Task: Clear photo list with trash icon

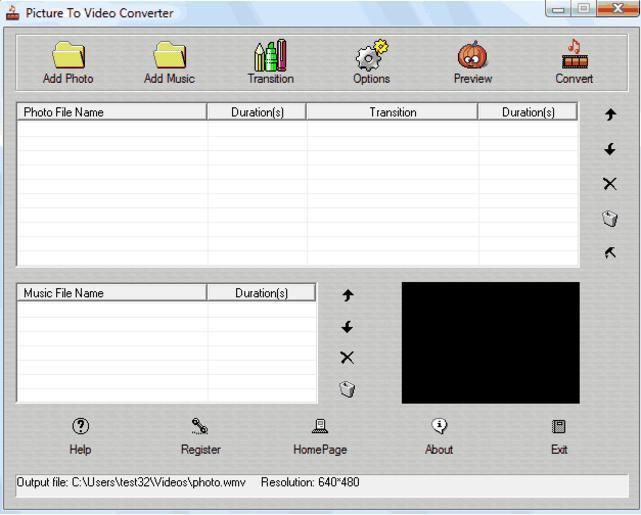Action: click(609, 218)
